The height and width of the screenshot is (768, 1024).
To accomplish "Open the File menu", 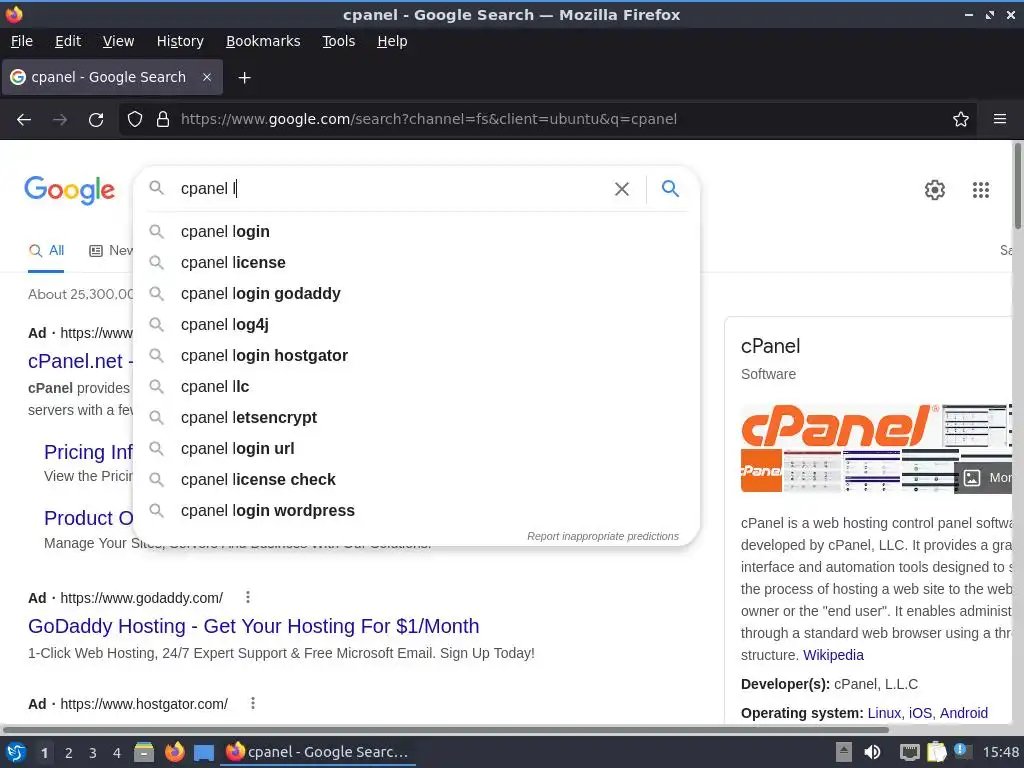I will coord(22,41).
